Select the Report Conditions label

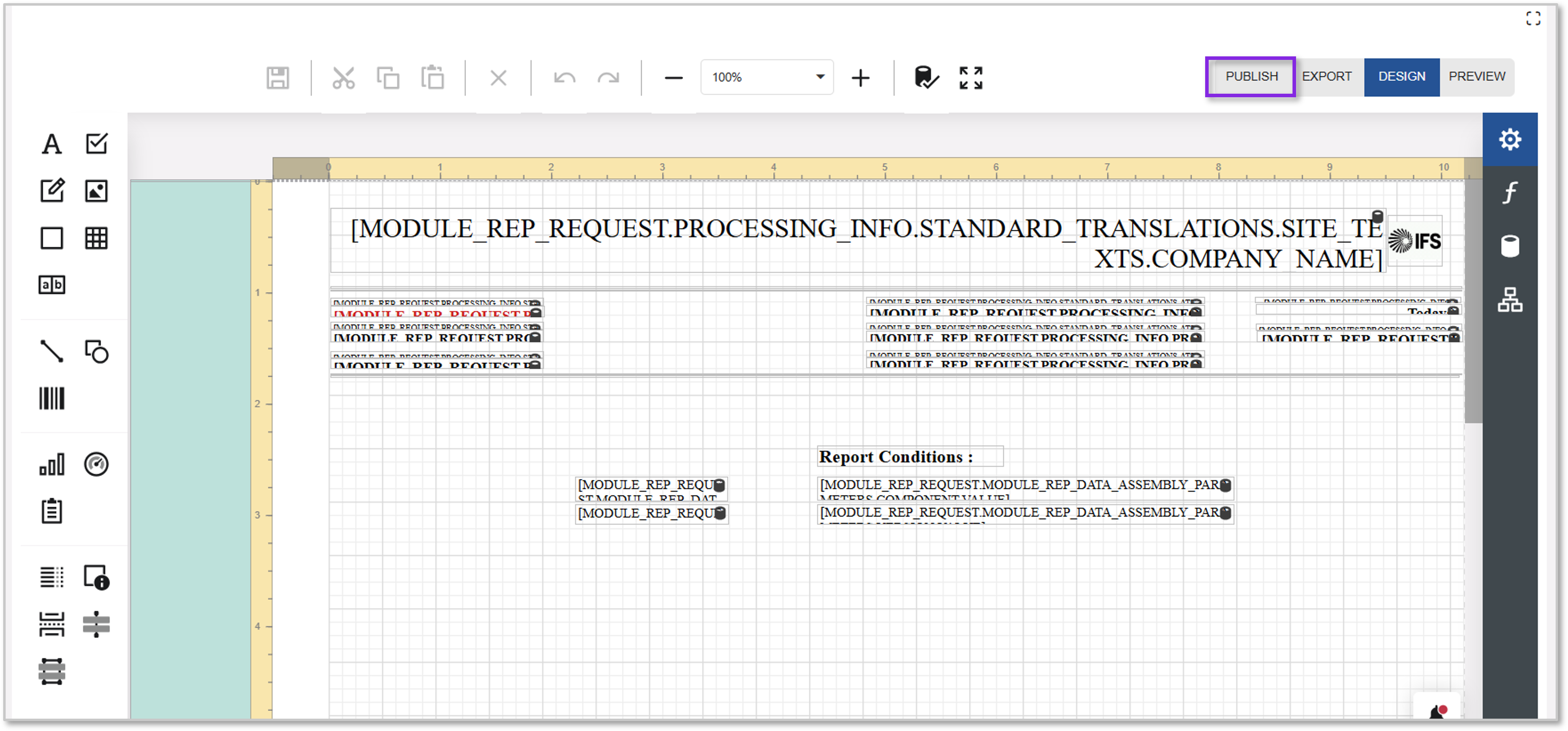pyautogui.click(x=910, y=457)
